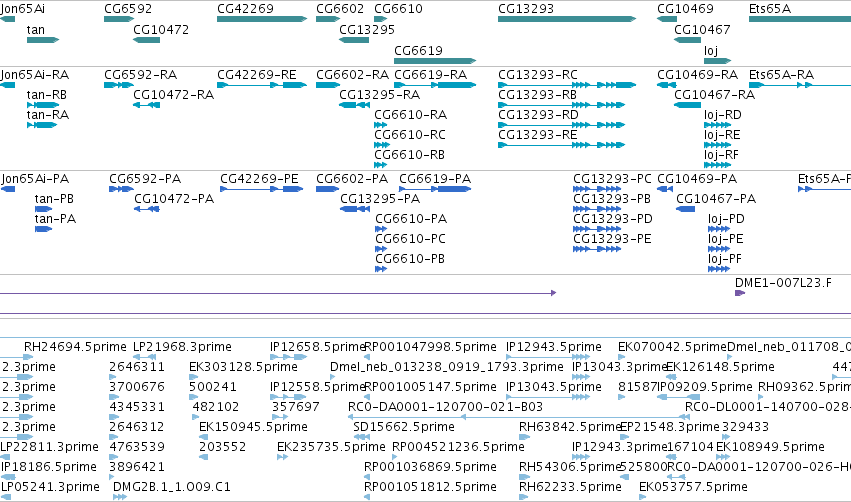Click the CG10472 gene label
This screenshot has height=502, width=851.
[161, 30]
